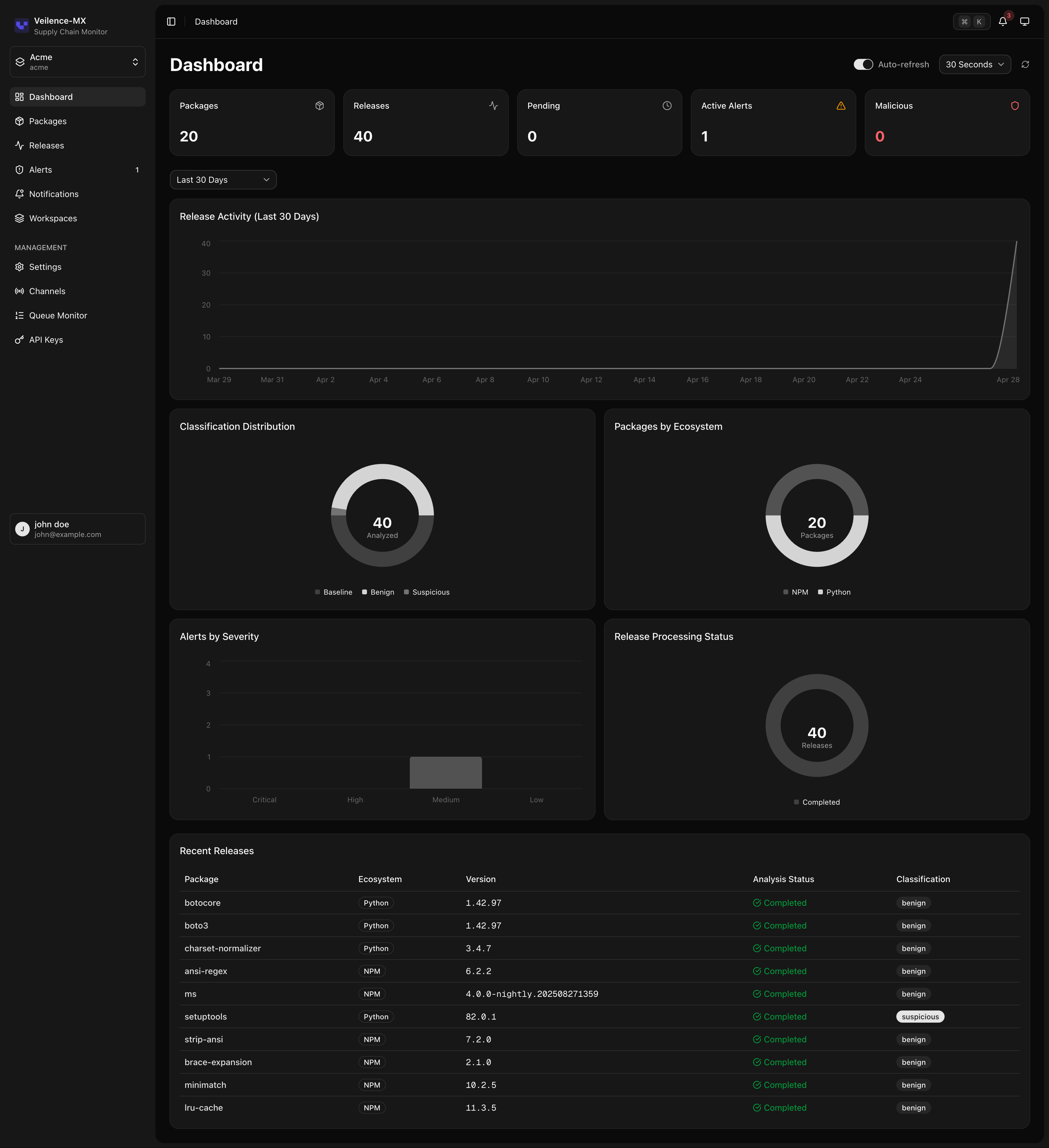Open Queue Monitor under Management
This screenshot has height=1148, width=1049.
[77, 315]
